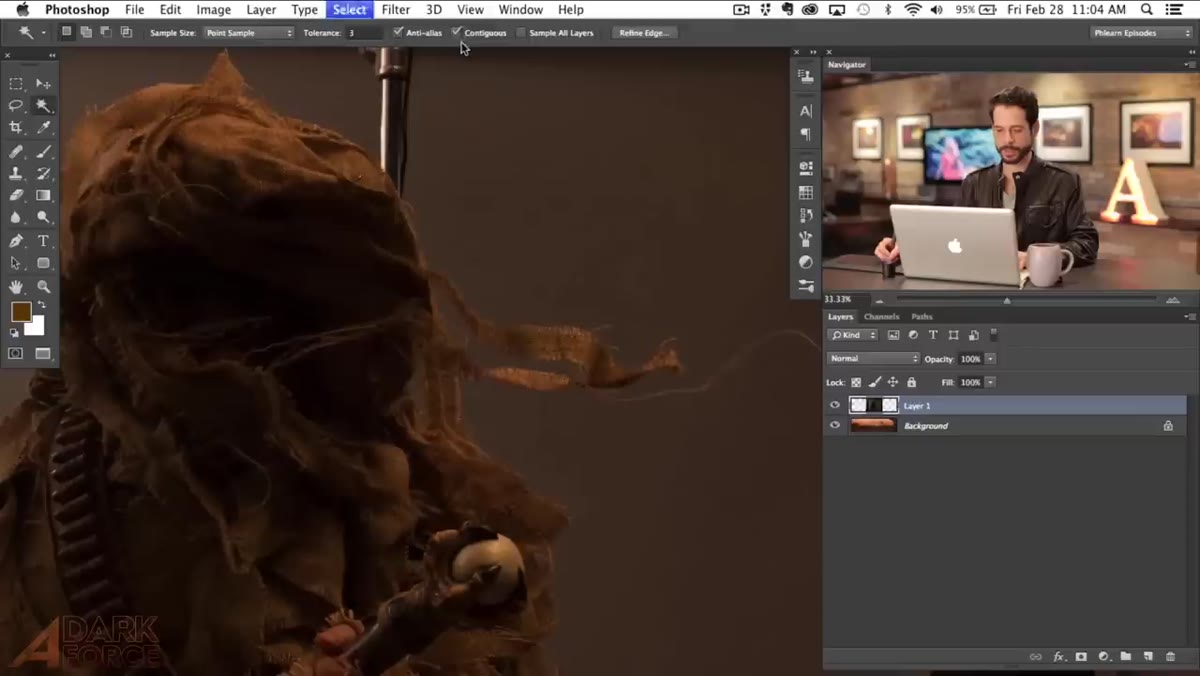Viewport: 1200px width, 676px height.
Task: Create a new layer
Action: point(1148,657)
